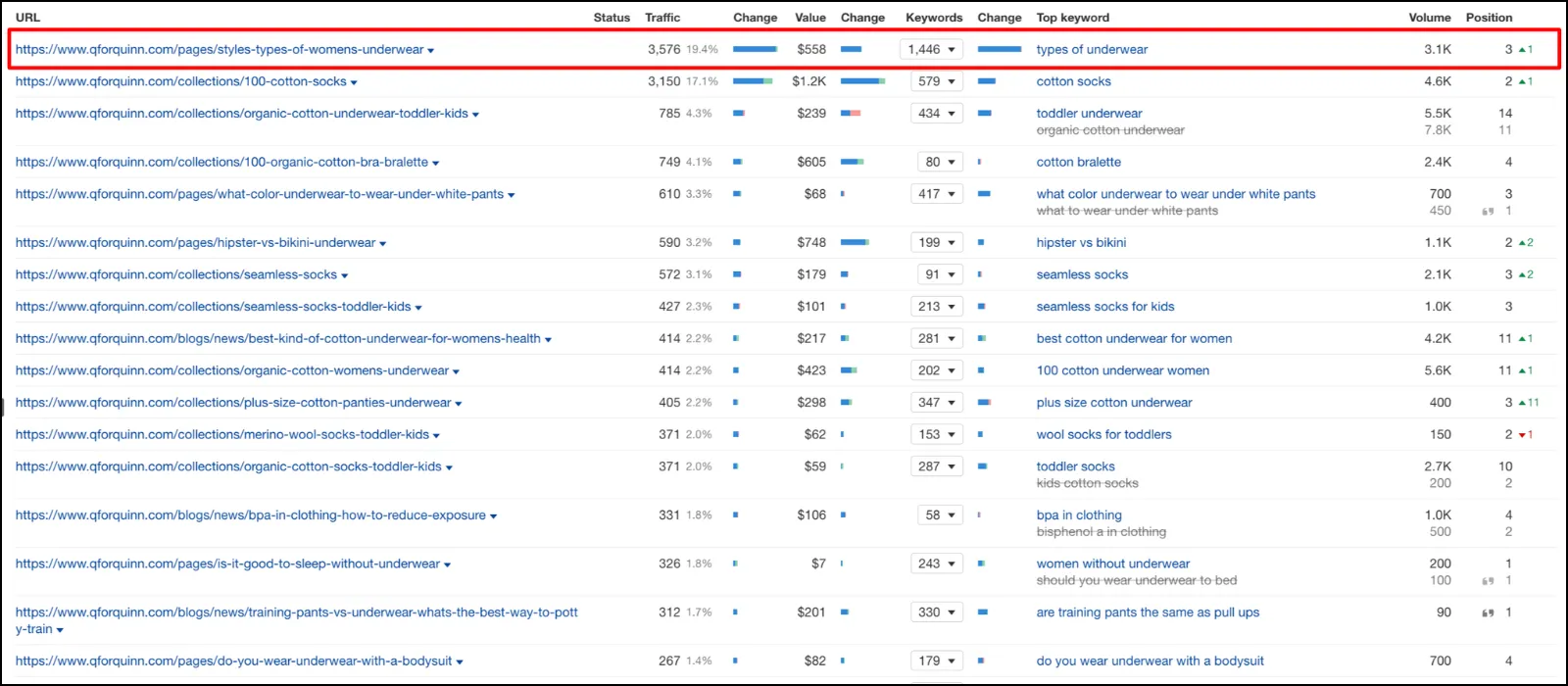Expand the 58 keywords dropdown
Image resolution: width=1568 pixels, height=686 pixels.
[941, 514]
